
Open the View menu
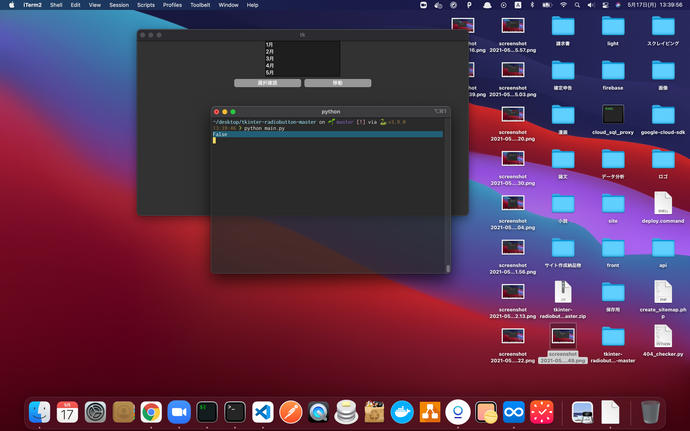[x=95, y=5]
